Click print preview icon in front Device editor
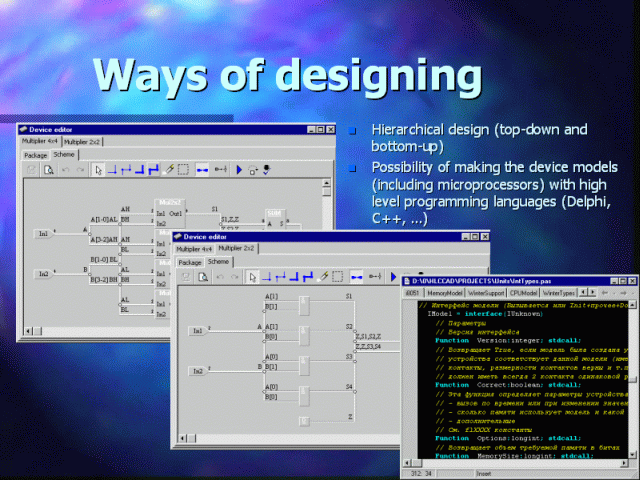The image size is (640, 480). coord(203,277)
